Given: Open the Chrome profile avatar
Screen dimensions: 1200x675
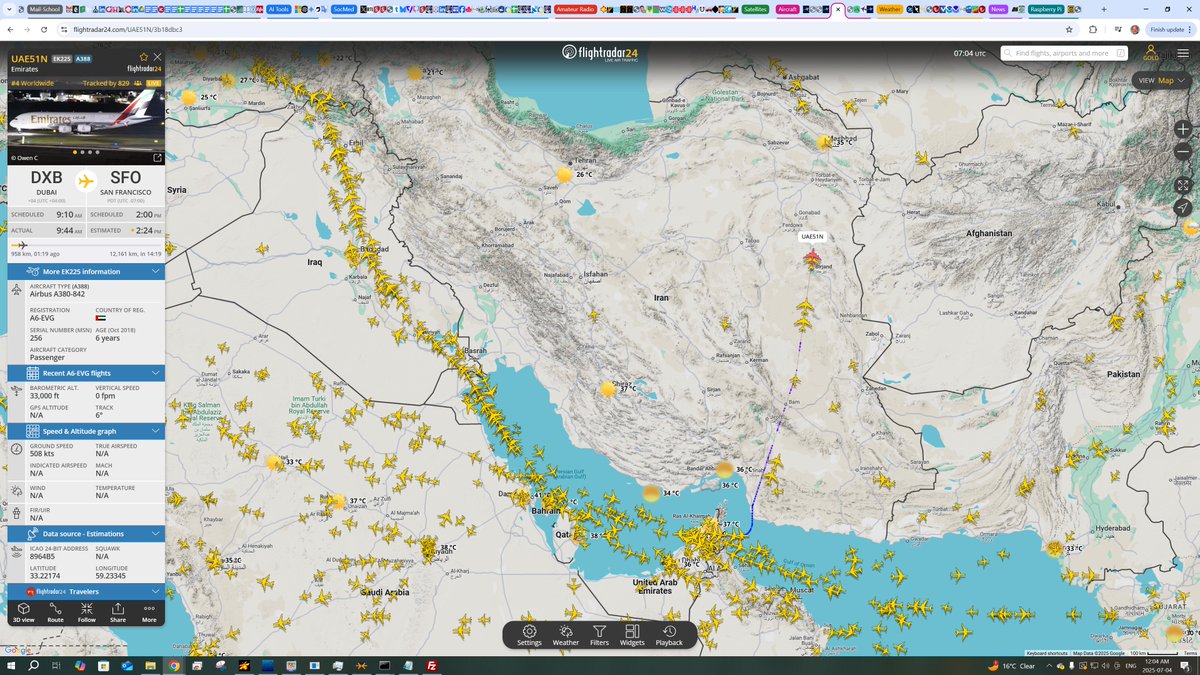Looking at the screenshot, I should pyautogui.click(x=1135, y=29).
